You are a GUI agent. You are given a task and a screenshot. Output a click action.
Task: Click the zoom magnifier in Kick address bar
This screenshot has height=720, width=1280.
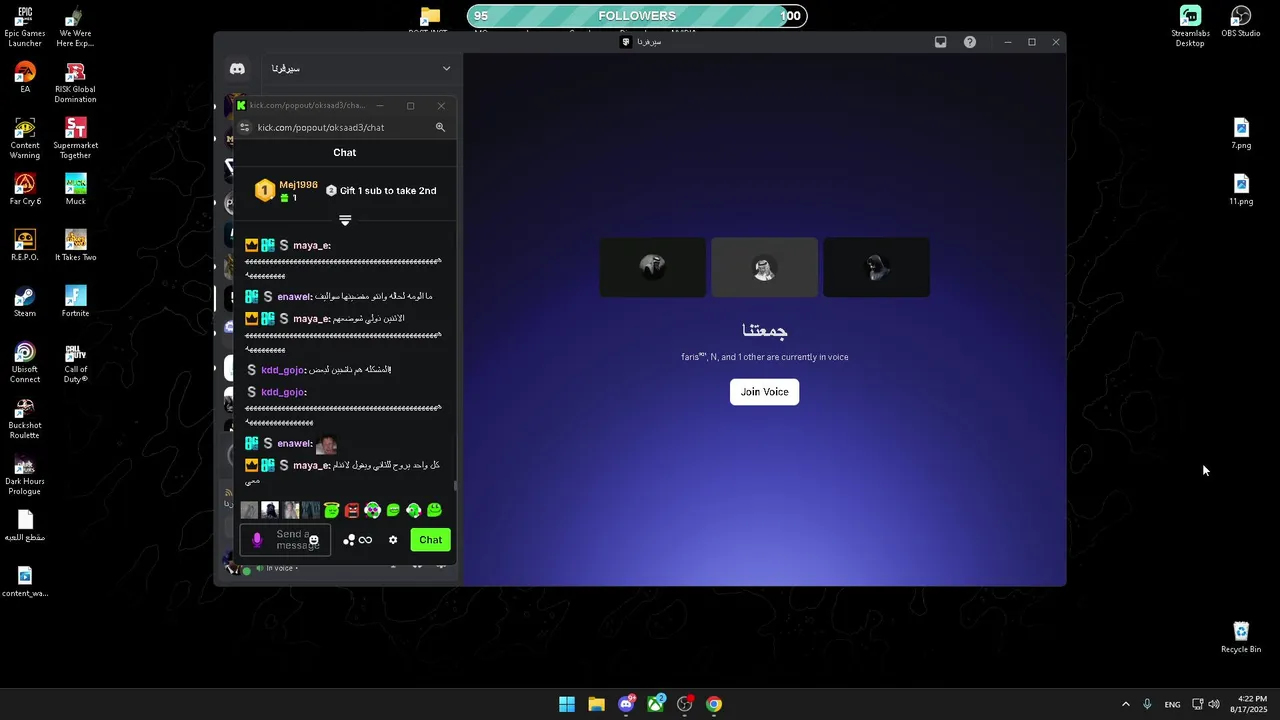pyautogui.click(x=440, y=127)
